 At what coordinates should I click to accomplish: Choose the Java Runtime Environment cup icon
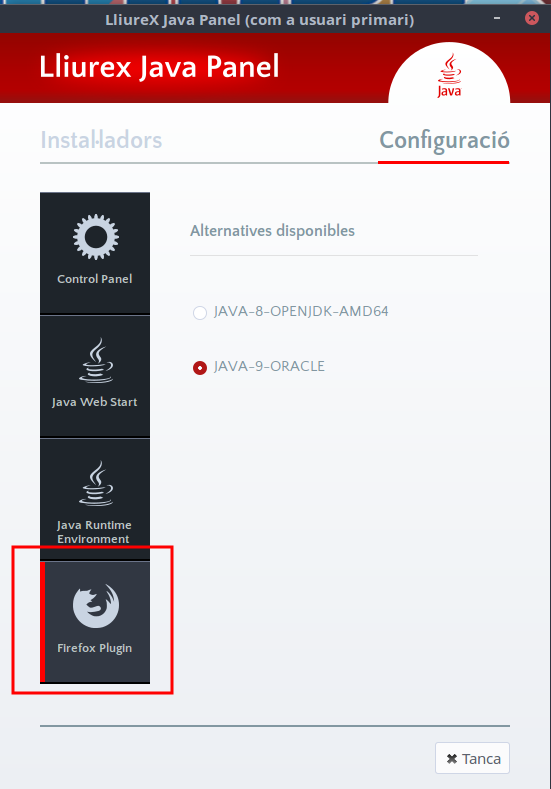click(96, 483)
